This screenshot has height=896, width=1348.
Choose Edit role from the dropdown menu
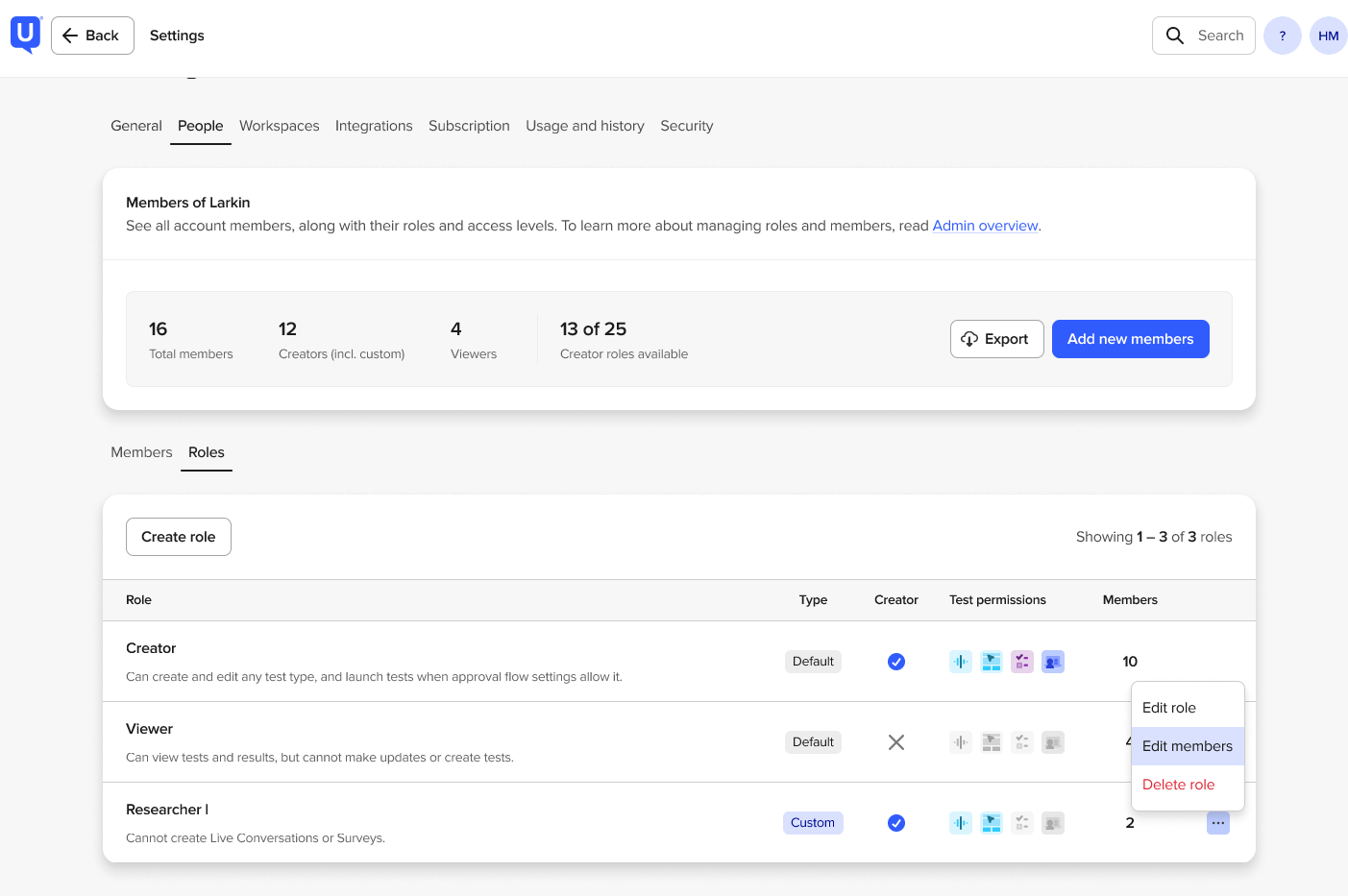1169,708
